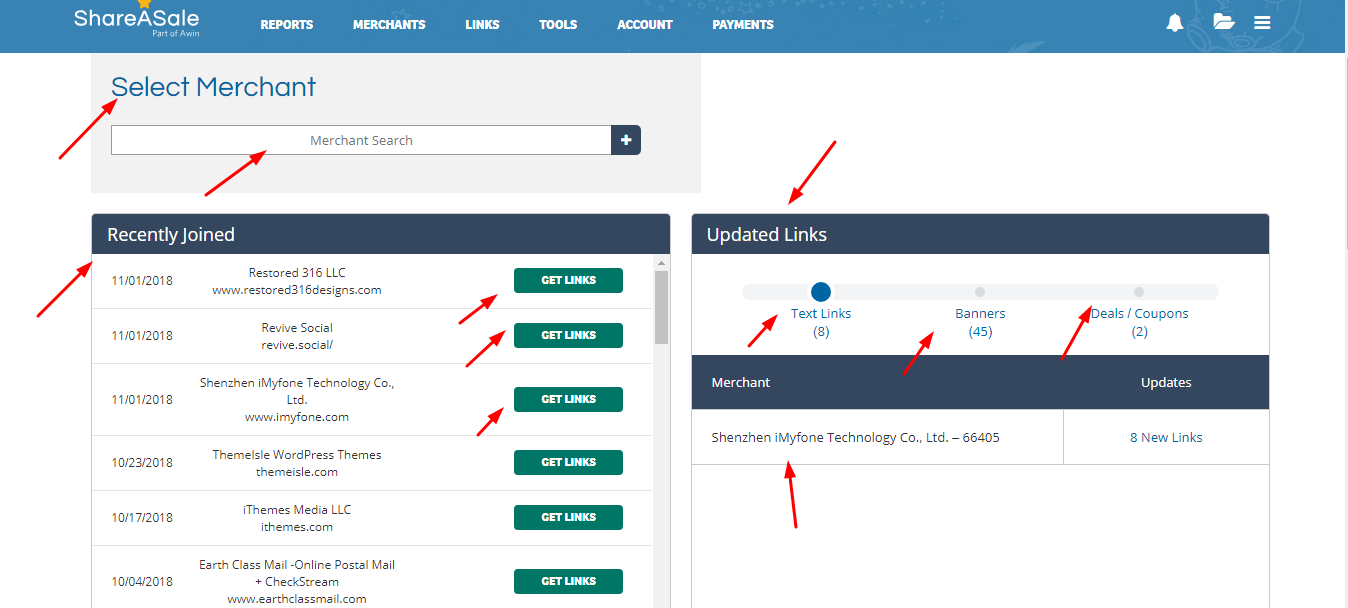The height and width of the screenshot is (608, 1348).
Task: Get links for iThemes Media LLC
Action: pos(568,517)
